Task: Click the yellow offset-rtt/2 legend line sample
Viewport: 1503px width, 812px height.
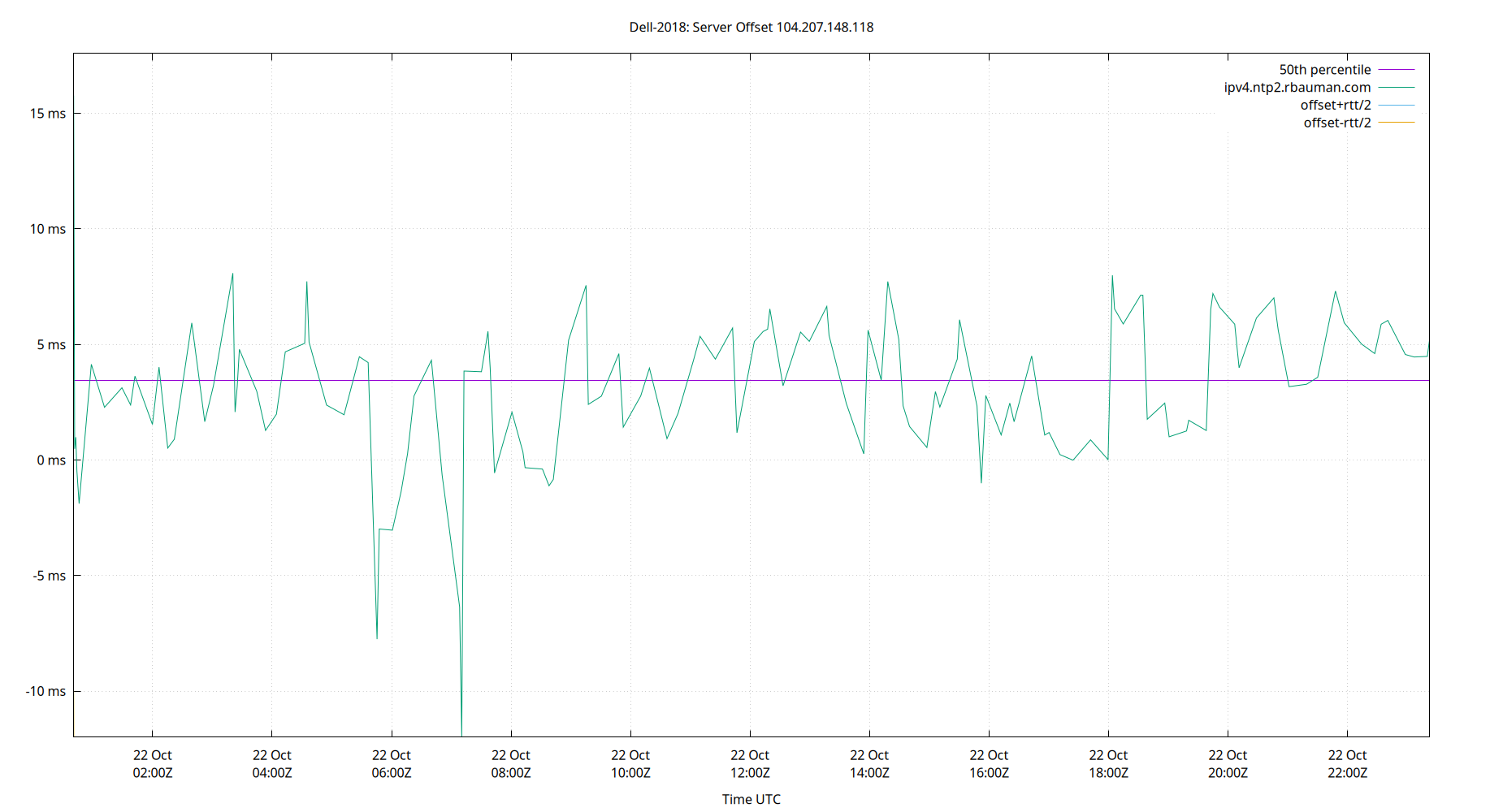Action: pos(1397,123)
